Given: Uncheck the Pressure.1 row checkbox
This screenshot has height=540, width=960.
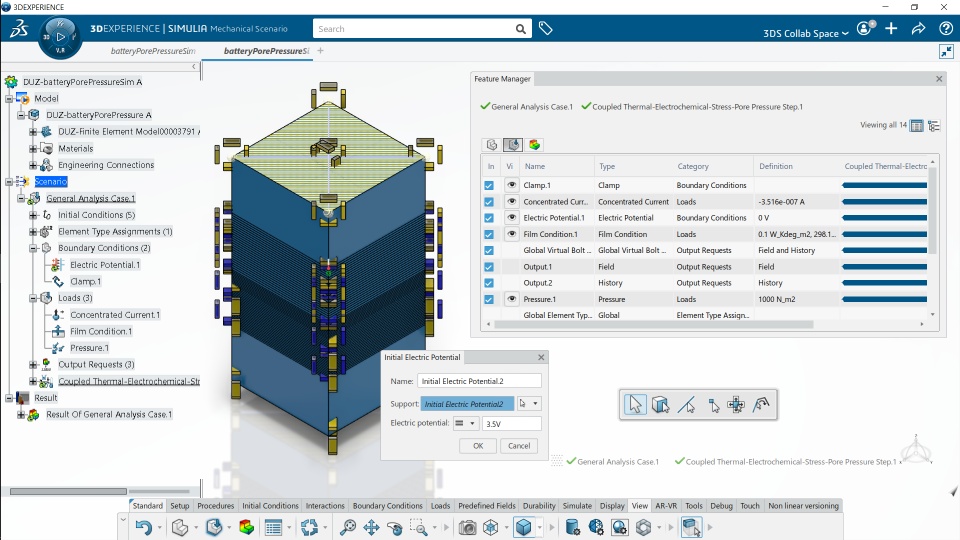Looking at the screenshot, I should click(489, 300).
